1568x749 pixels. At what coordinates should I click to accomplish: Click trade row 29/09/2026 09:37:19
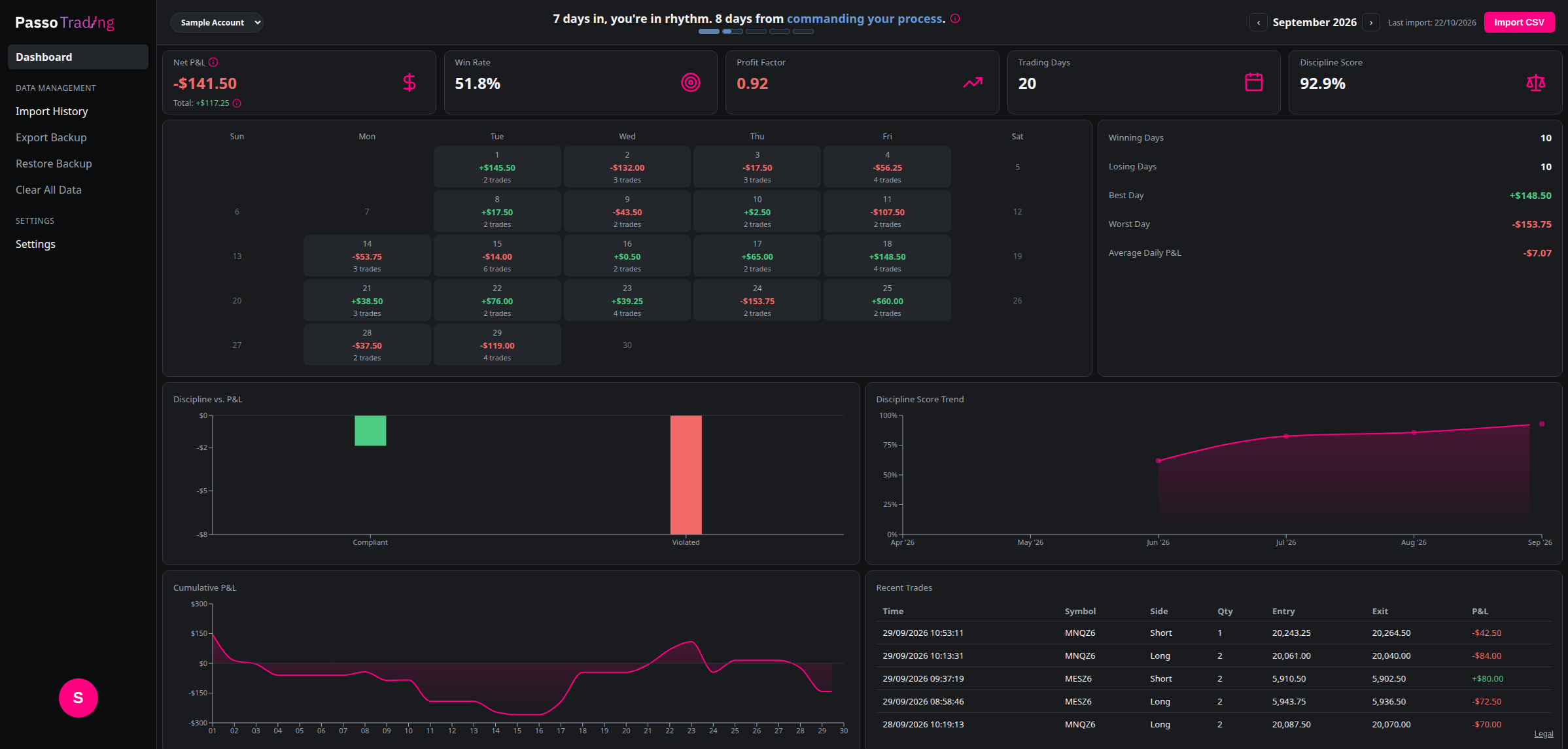1213,678
